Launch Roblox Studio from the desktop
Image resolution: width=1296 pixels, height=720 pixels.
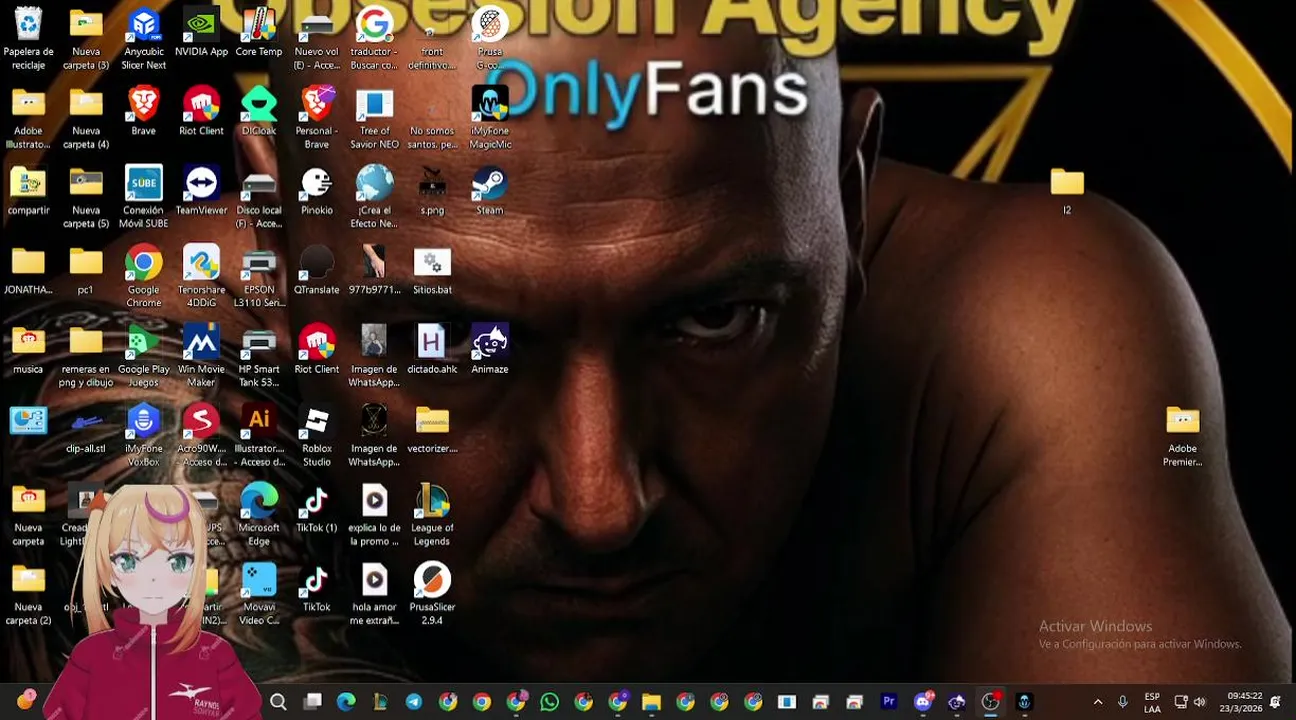(317, 436)
